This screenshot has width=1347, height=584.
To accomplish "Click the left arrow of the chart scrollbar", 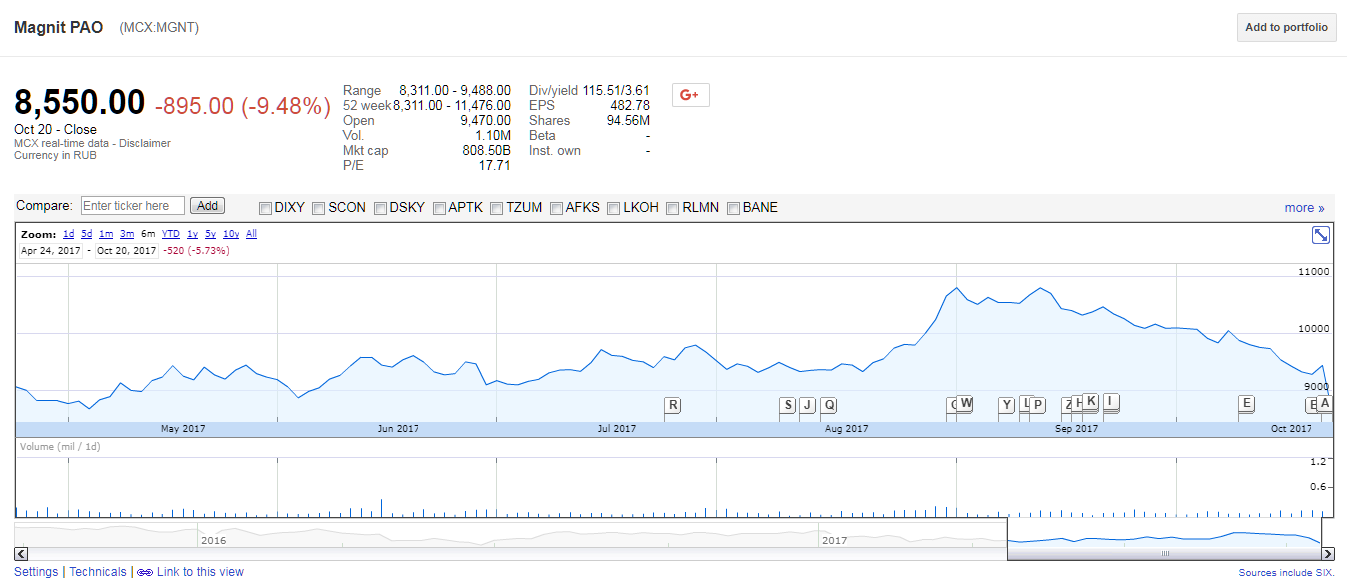I will point(20,553).
